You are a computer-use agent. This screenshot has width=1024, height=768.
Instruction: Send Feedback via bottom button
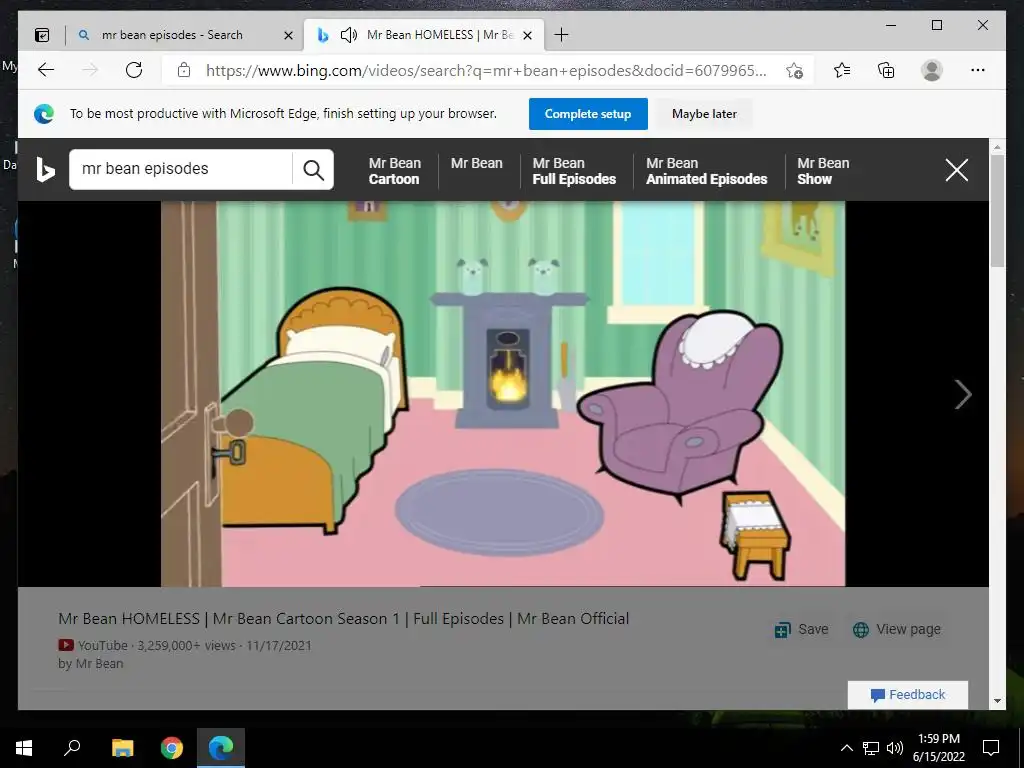(908, 695)
